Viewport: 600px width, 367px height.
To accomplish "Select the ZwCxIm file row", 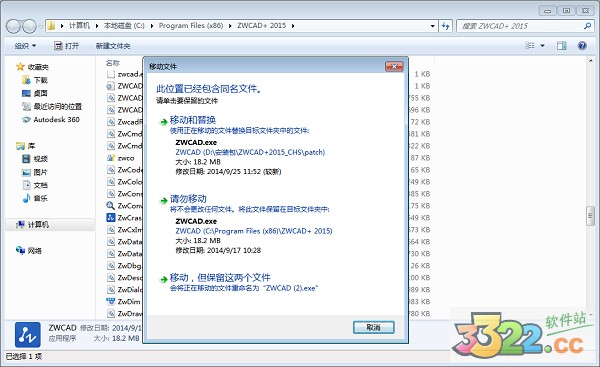I will pyautogui.click(x=124, y=230).
